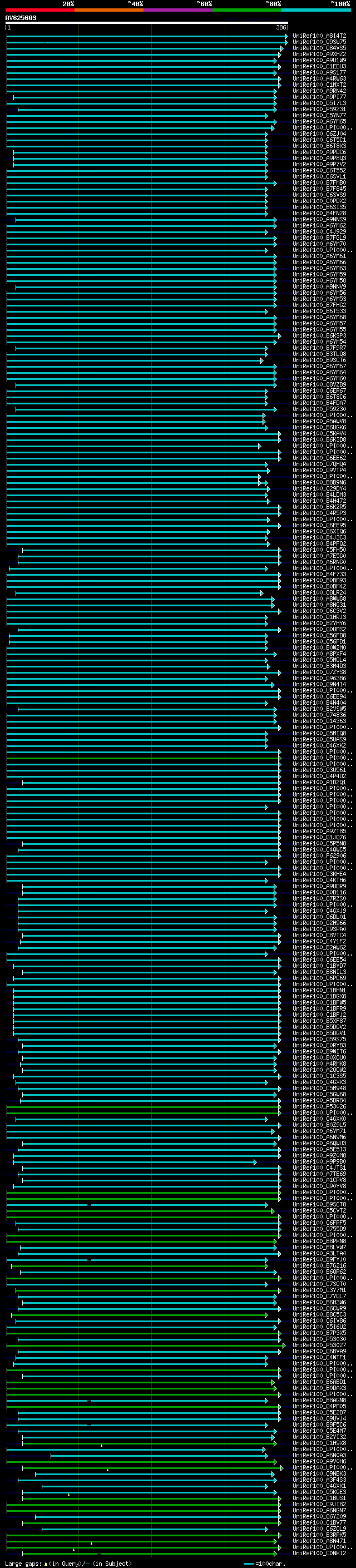Select the UniRef100_A6YM65 label
This screenshot has width=356, height=1568.
coord(319,121)
